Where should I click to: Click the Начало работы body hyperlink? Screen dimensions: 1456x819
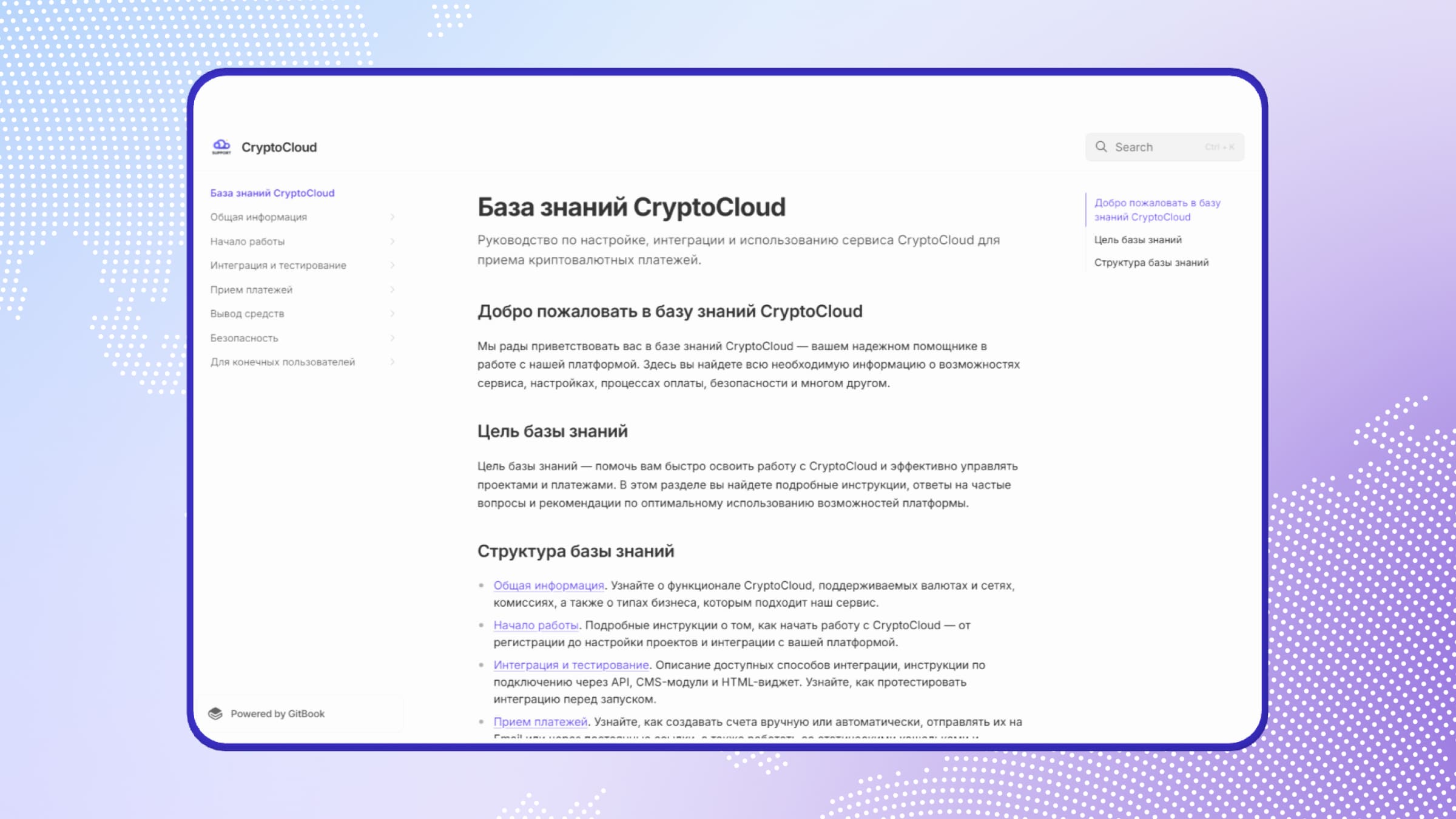coord(536,625)
